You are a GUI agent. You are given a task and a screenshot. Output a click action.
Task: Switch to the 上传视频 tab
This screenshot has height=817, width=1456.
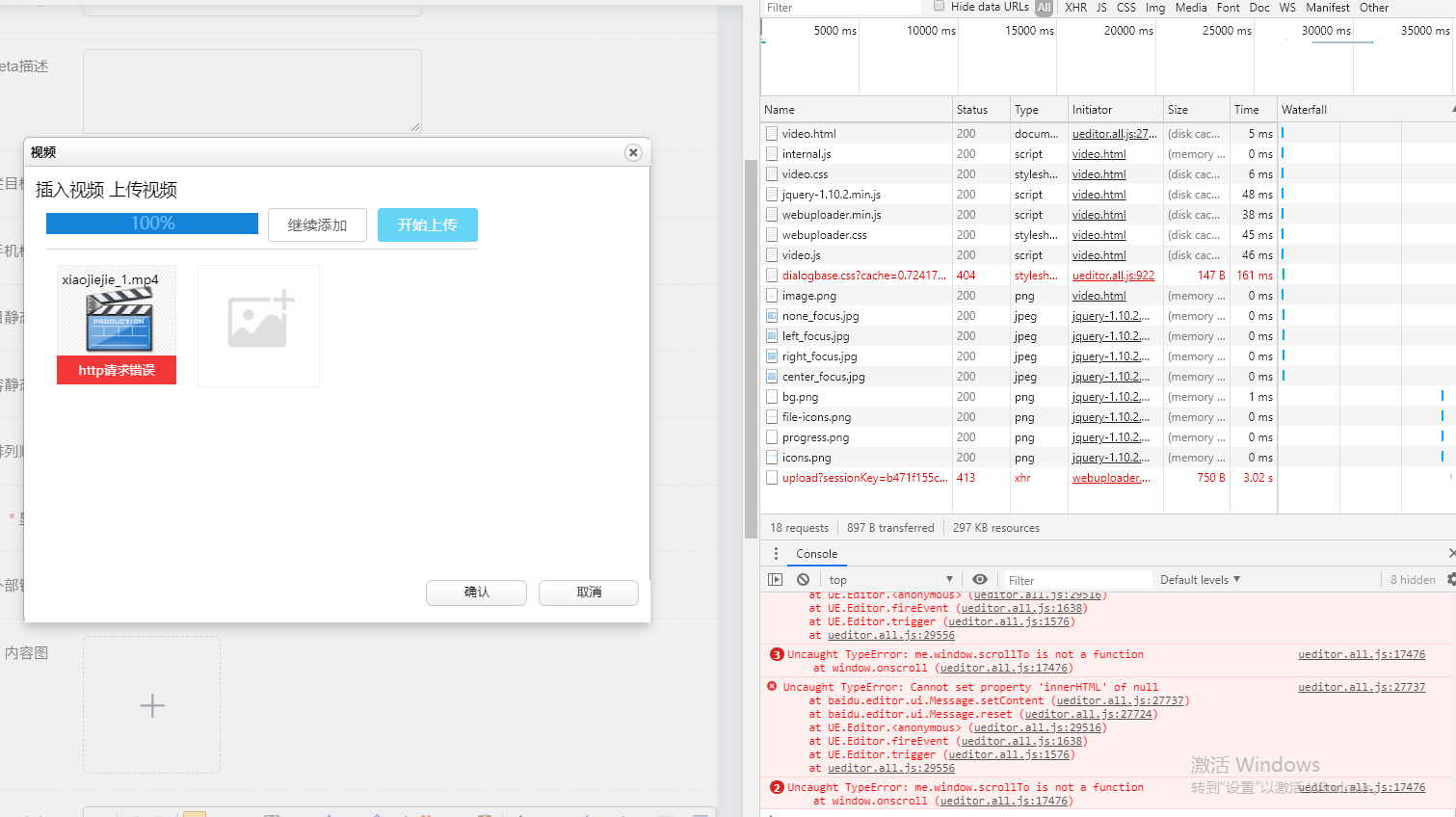[143, 190]
